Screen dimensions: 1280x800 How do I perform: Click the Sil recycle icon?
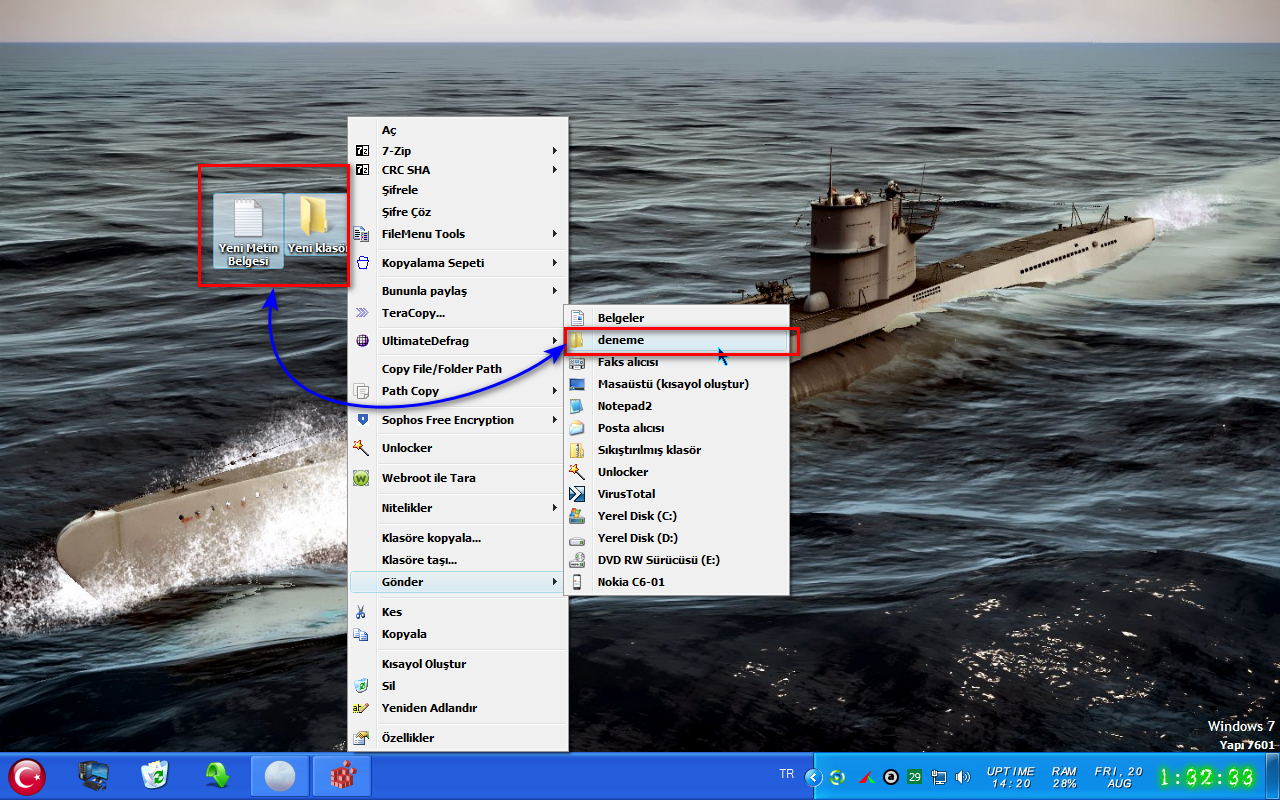pyautogui.click(x=362, y=686)
